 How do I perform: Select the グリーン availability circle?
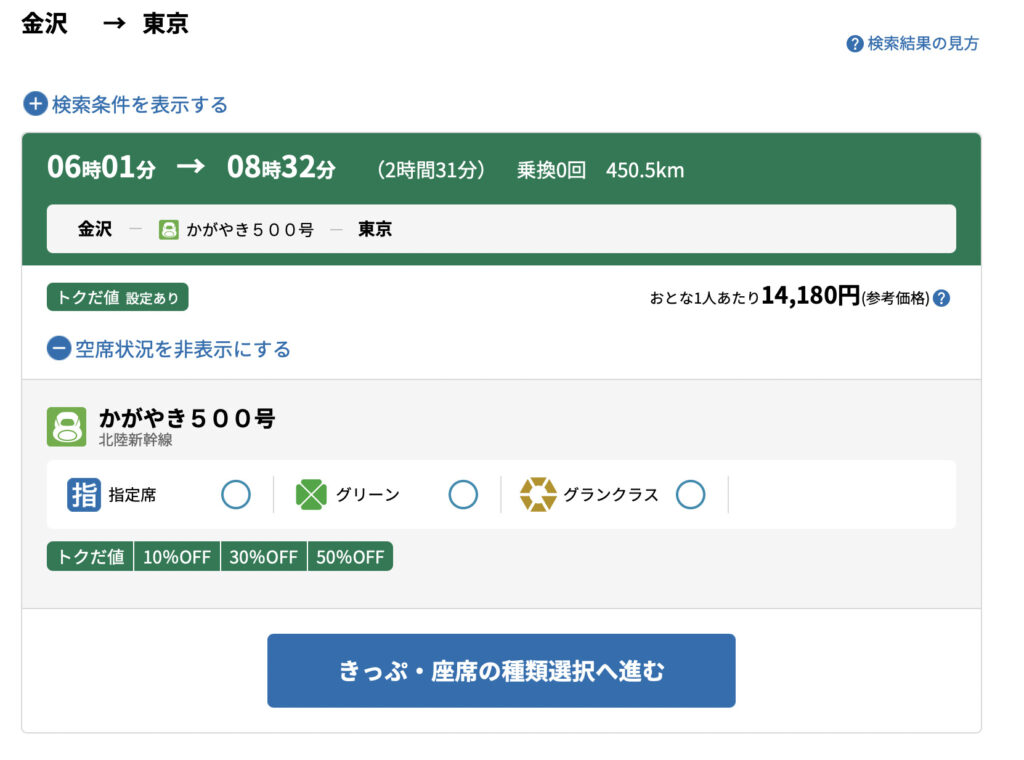(463, 494)
